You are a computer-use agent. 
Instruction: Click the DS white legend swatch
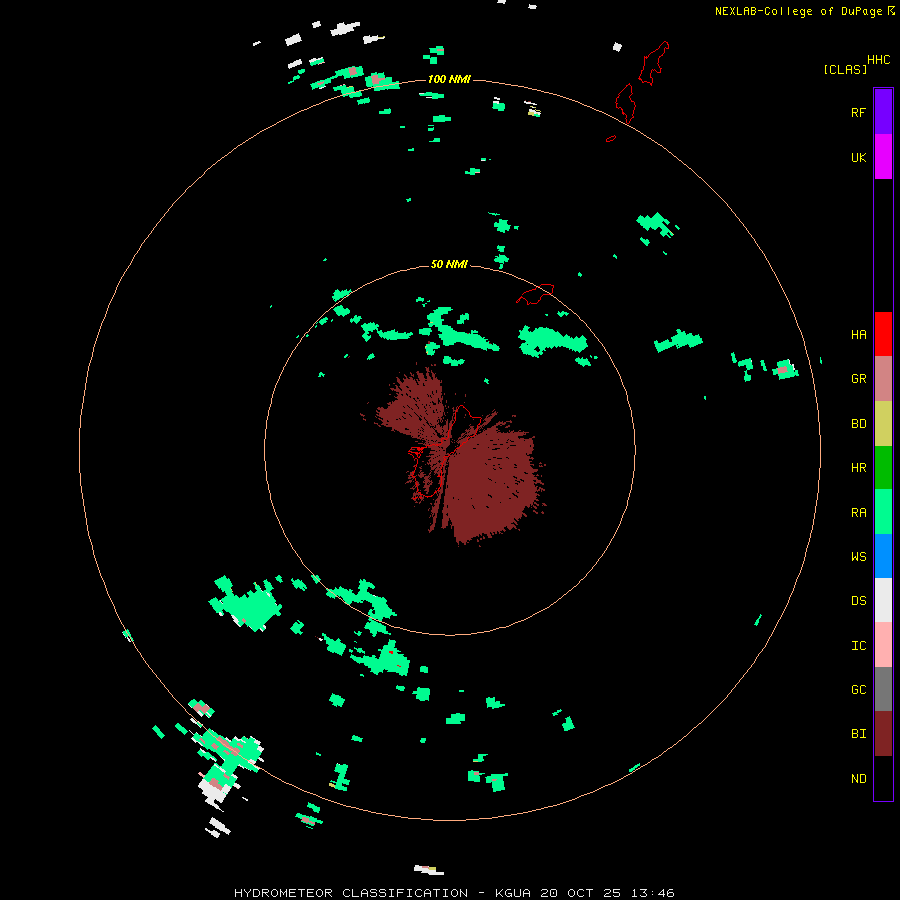[883, 600]
